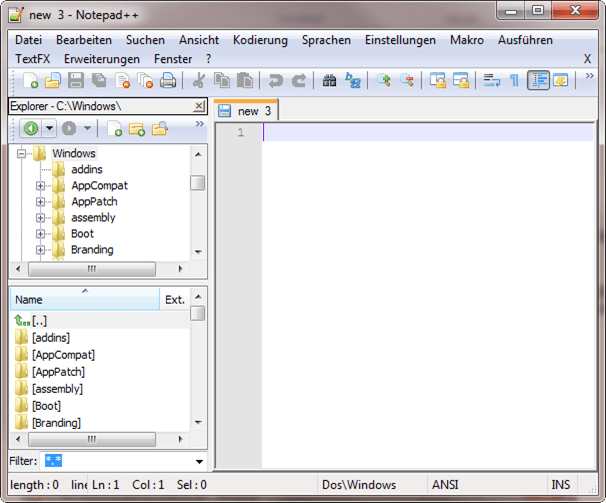Open a file with the toolbar icon

53,80
